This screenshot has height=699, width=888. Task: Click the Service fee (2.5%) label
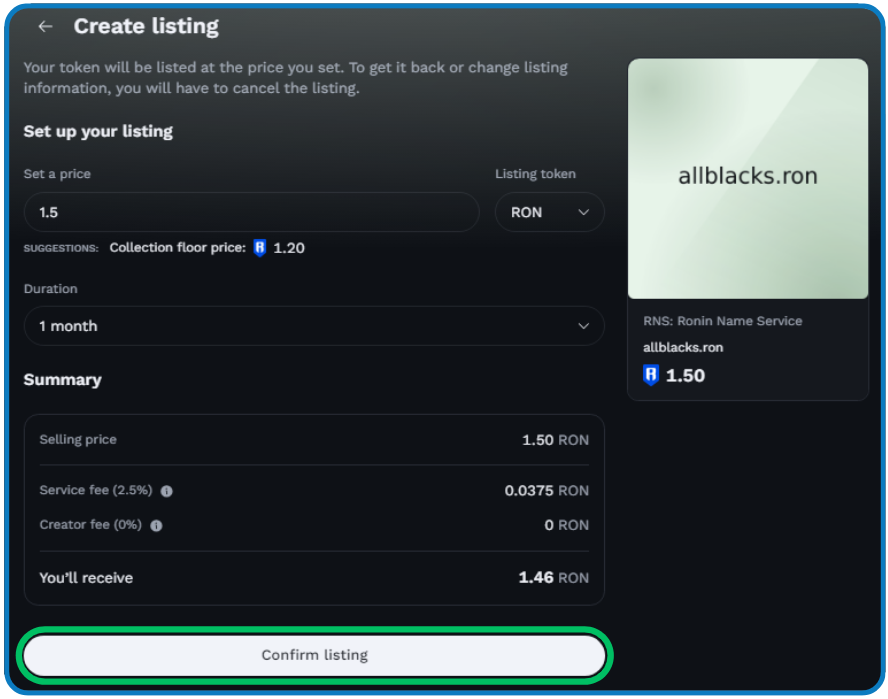pyautogui.click(x=96, y=490)
